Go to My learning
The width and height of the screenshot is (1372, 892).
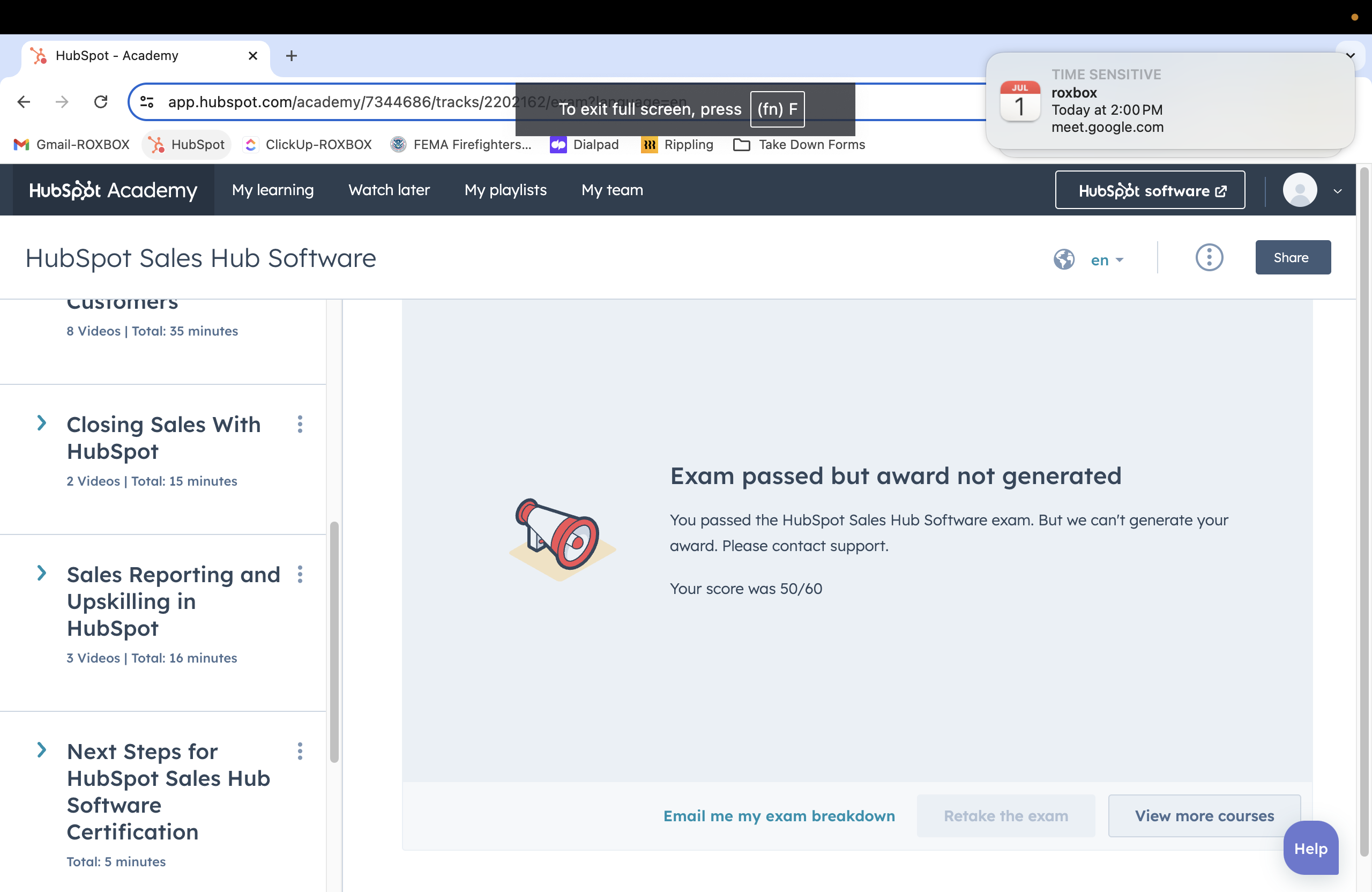click(273, 190)
